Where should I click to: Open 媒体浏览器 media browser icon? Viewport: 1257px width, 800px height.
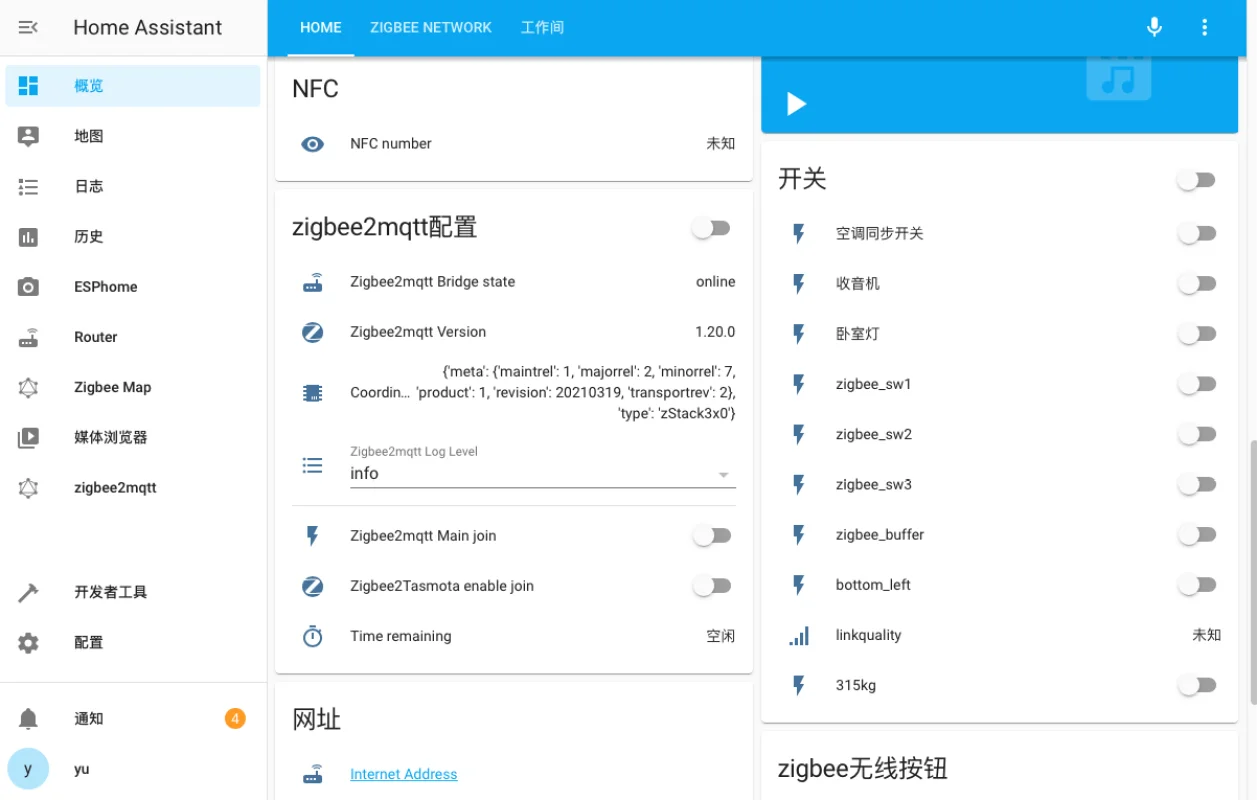coord(28,437)
